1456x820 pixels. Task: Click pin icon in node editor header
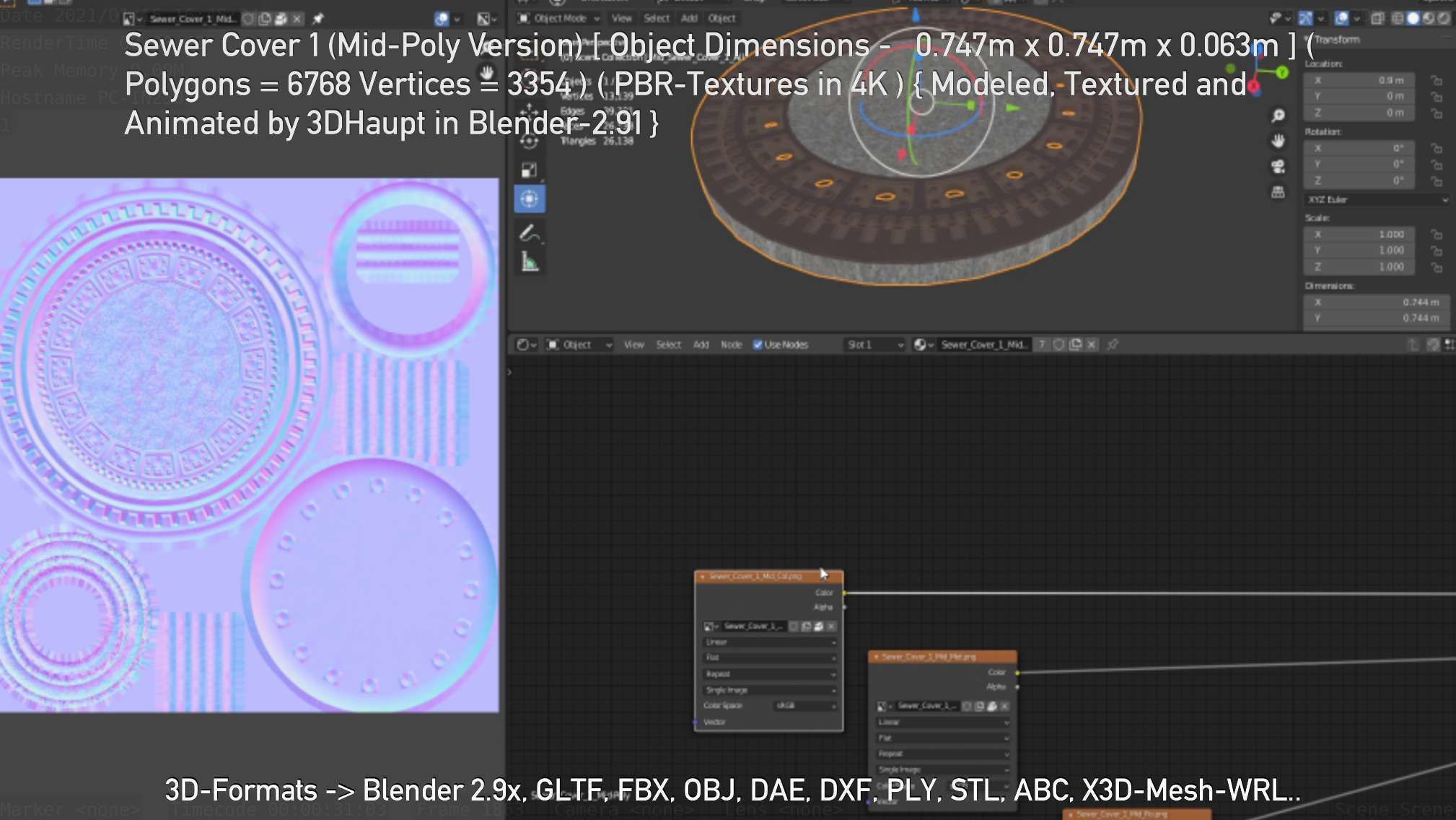pos(1113,345)
